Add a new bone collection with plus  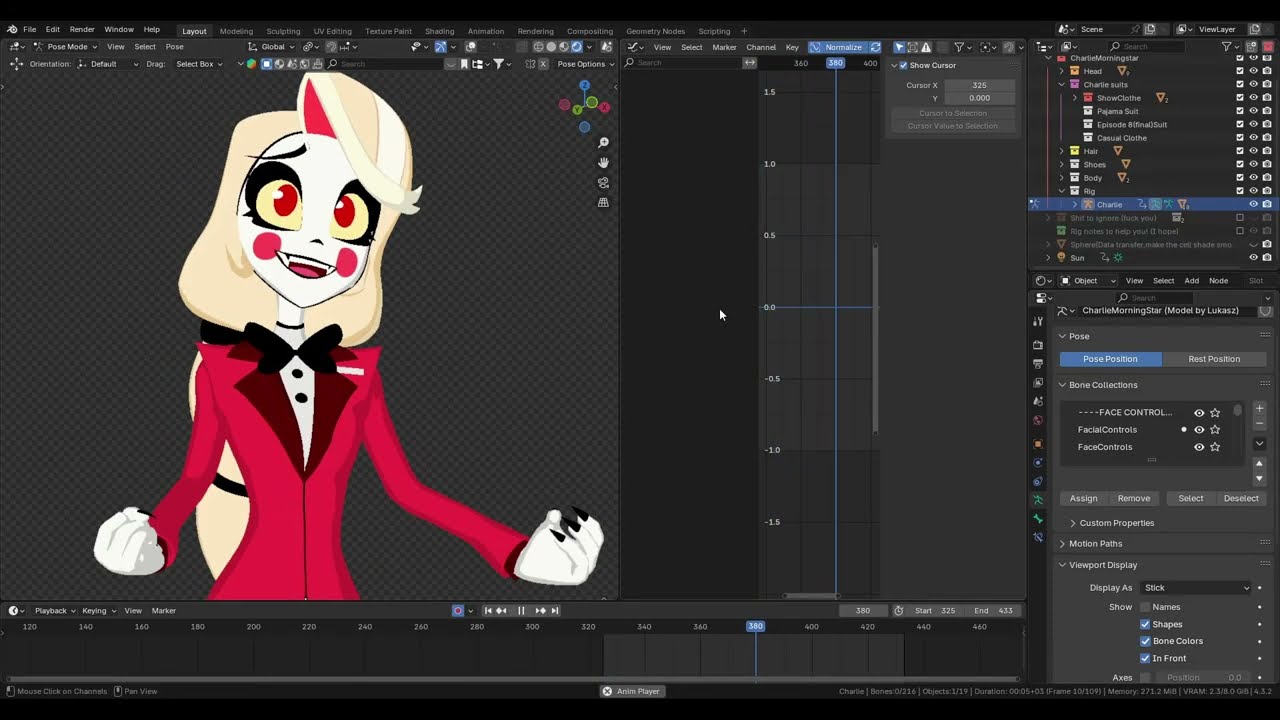point(1259,409)
